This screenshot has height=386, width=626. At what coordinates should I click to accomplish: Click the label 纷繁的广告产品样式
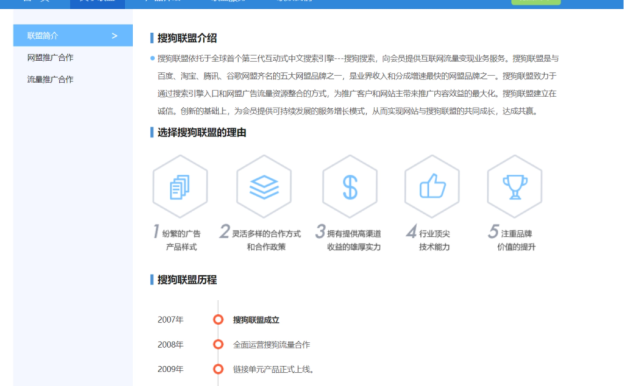[181, 240]
